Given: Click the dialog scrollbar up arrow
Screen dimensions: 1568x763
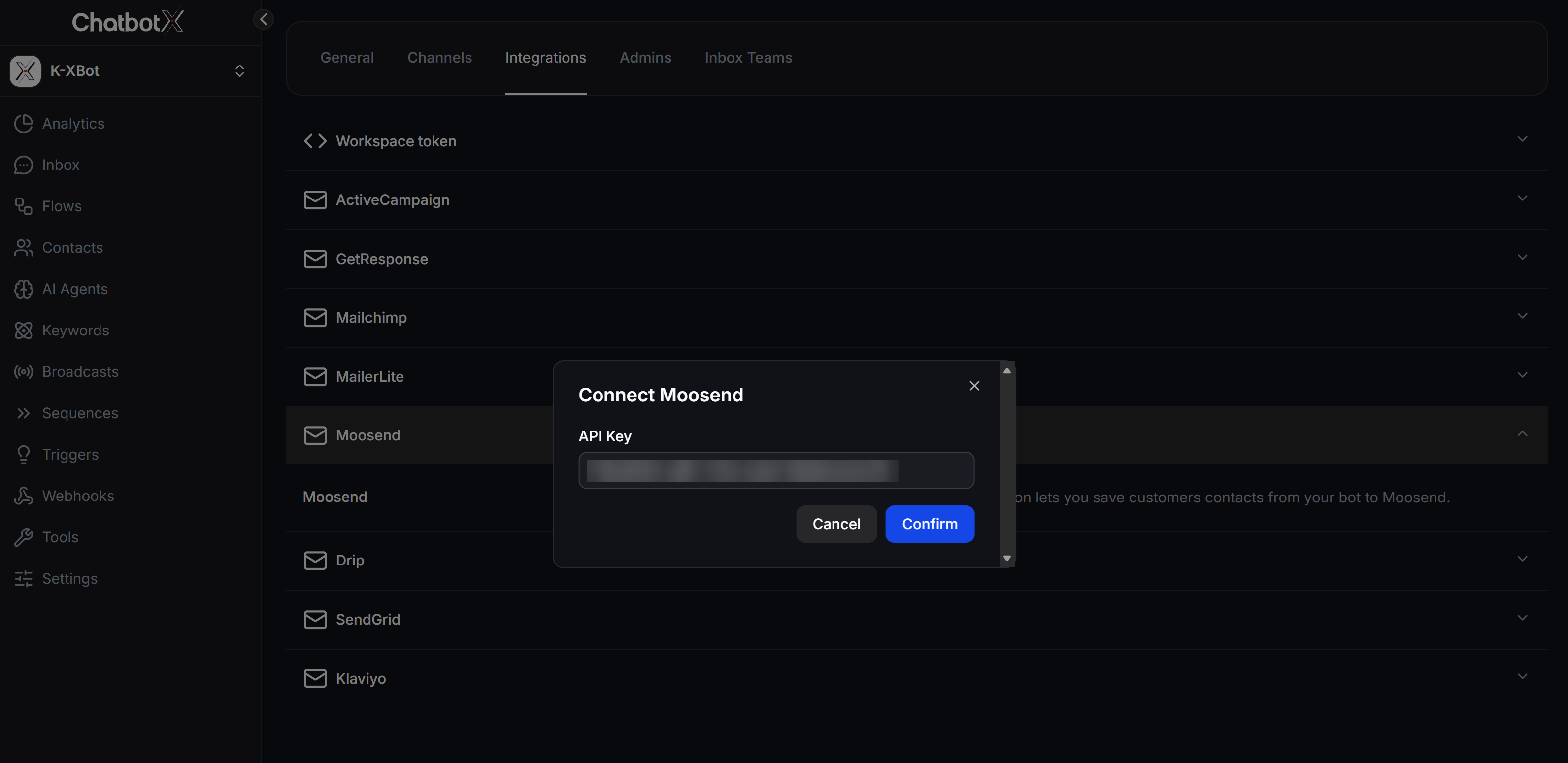Looking at the screenshot, I should point(1007,371).
